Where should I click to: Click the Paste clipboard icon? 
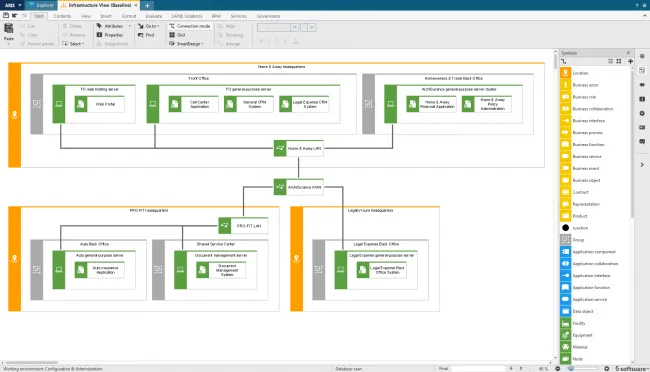9,29
